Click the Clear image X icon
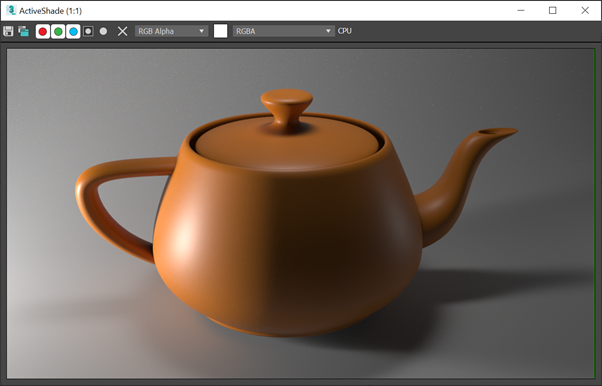 122,31
